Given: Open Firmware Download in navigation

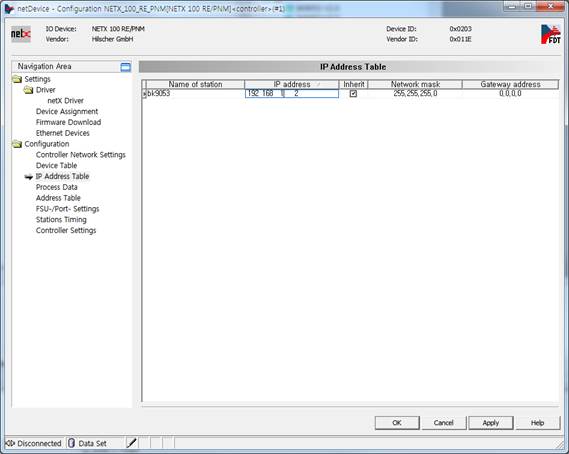Looking at the screenshot, I should [x=68, y=122].
